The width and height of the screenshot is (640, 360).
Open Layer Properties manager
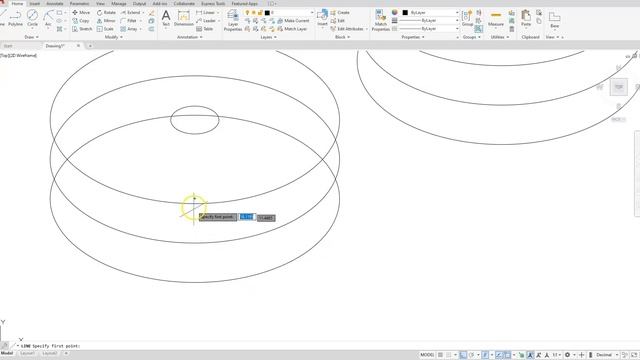233,20
